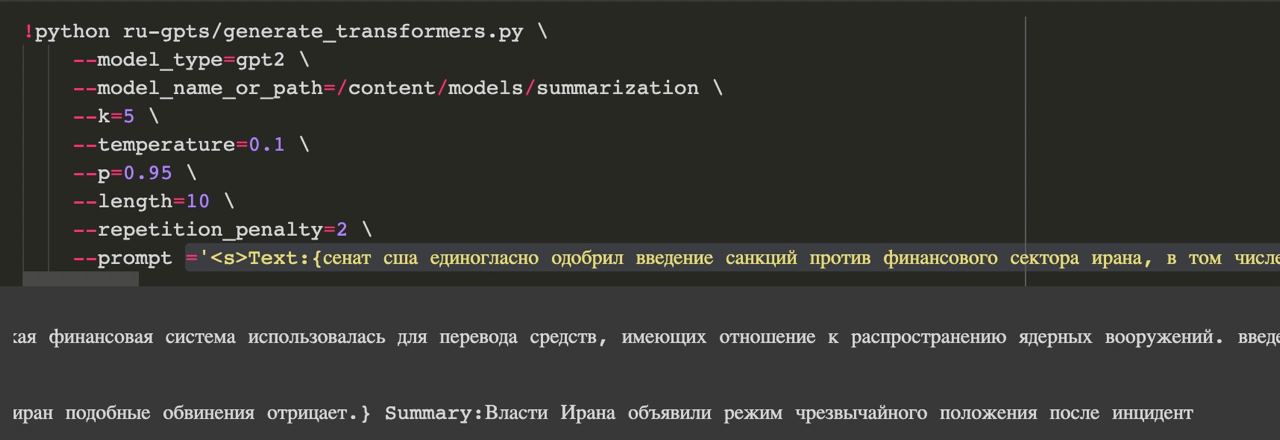Click the word "инцидент" ending the output
This screenshot has height=440, width=1280.
1152,413
